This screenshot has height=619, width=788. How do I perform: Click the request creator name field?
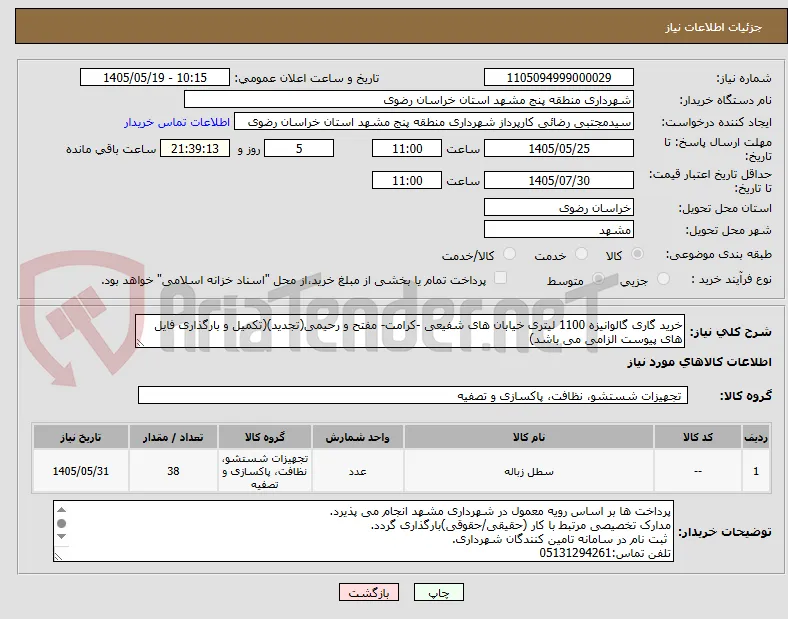[x=434, y=122]
